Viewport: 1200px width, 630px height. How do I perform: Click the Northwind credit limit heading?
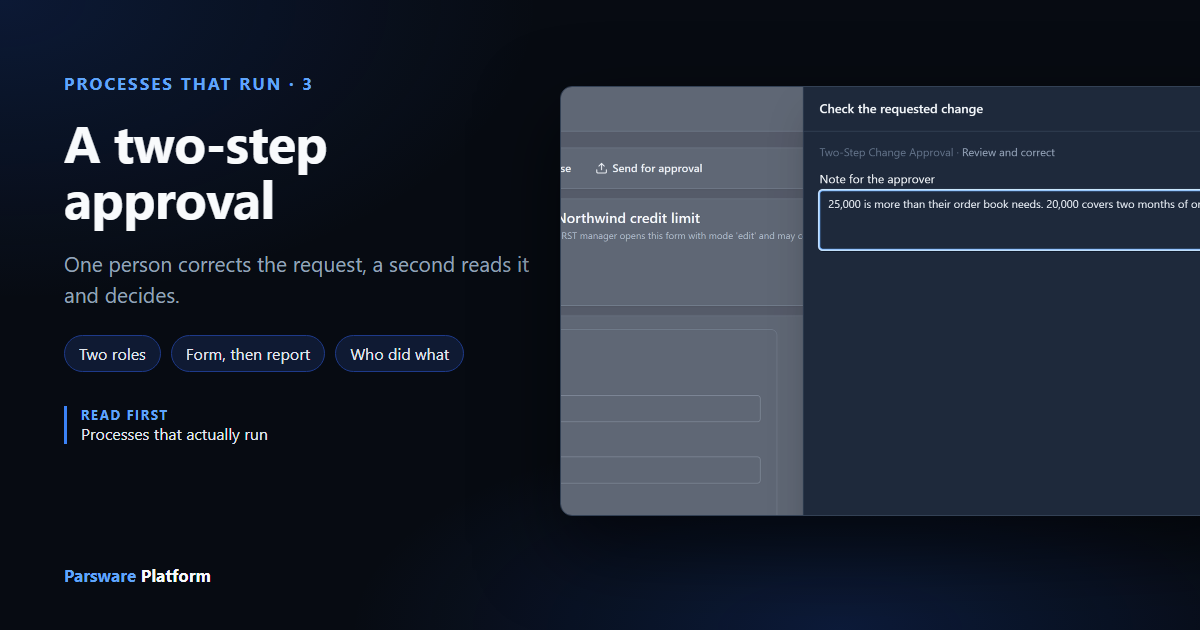pos(629,218)
